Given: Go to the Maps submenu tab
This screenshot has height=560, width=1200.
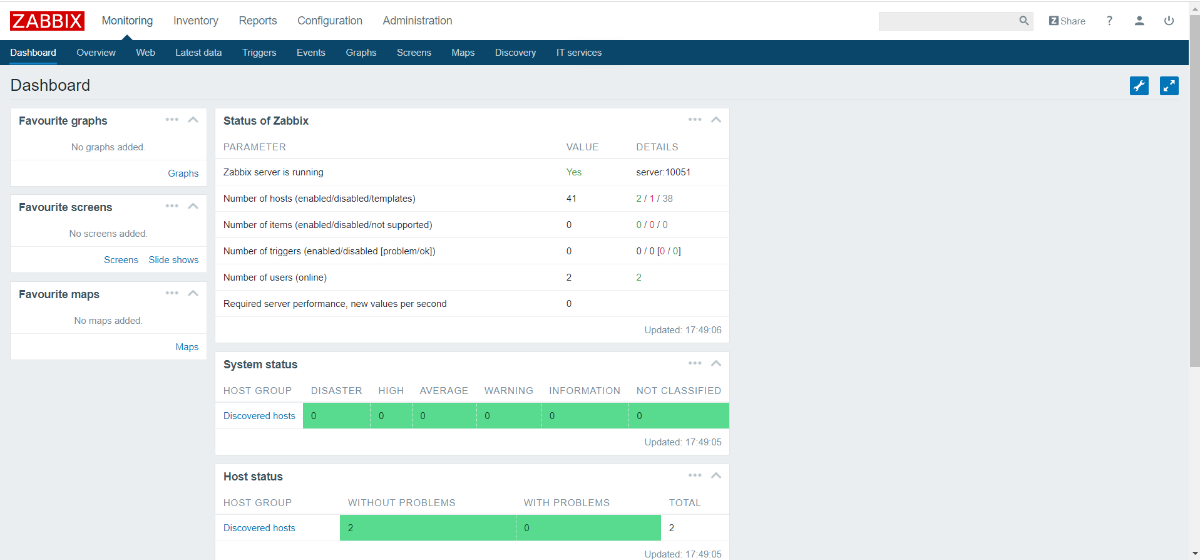Looking at the screenshot, I should 463,53.
